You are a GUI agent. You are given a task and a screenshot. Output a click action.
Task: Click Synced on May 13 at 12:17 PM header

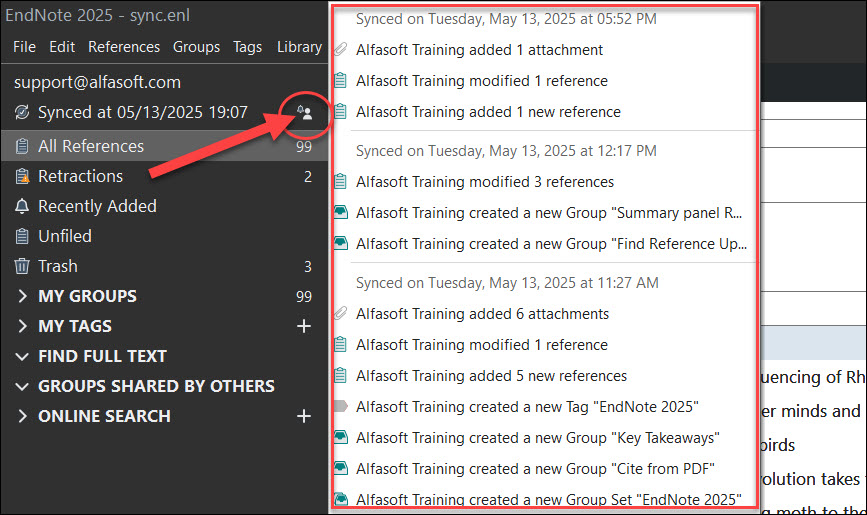506,150
